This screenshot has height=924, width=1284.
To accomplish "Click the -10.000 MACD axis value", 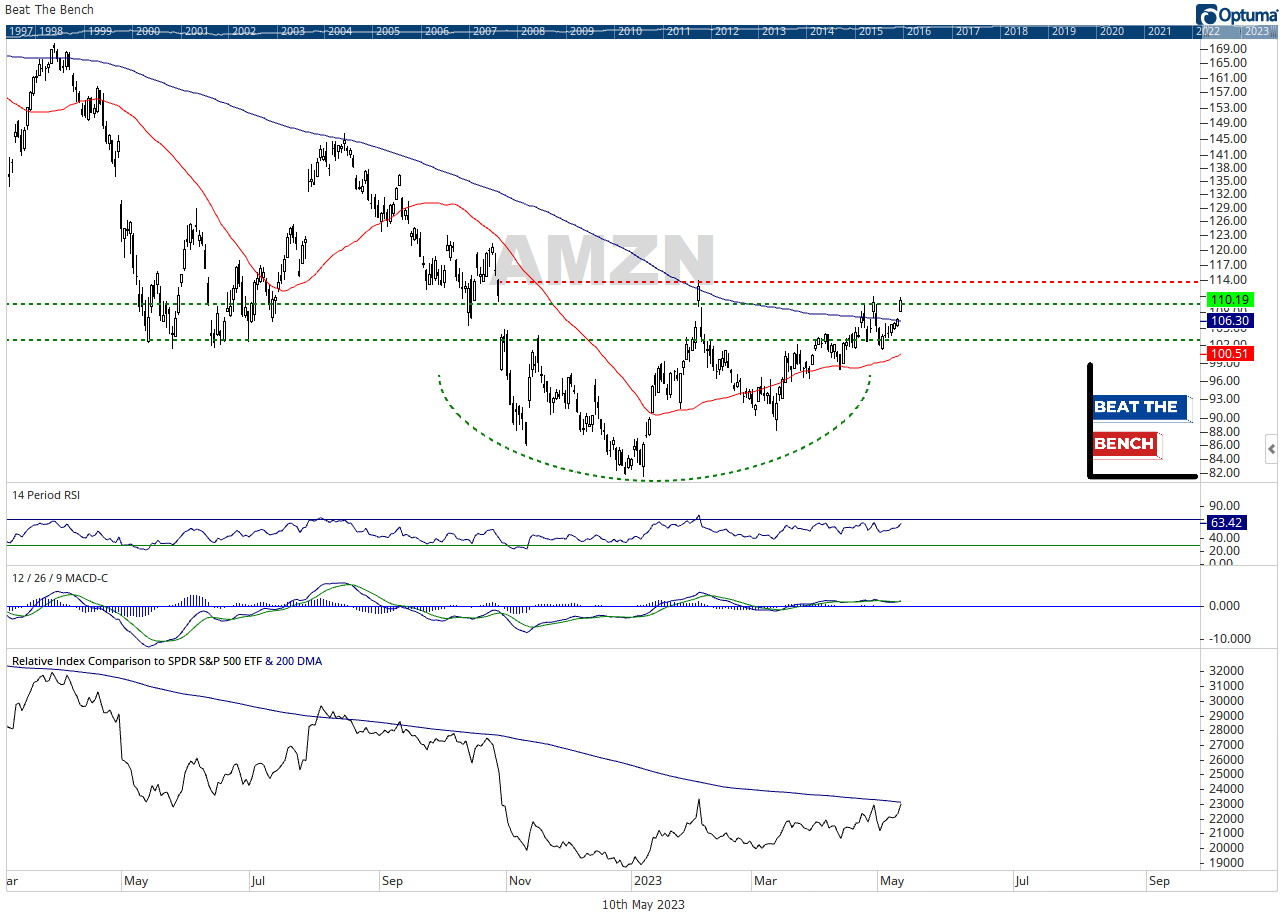I will pos(1230,638).
